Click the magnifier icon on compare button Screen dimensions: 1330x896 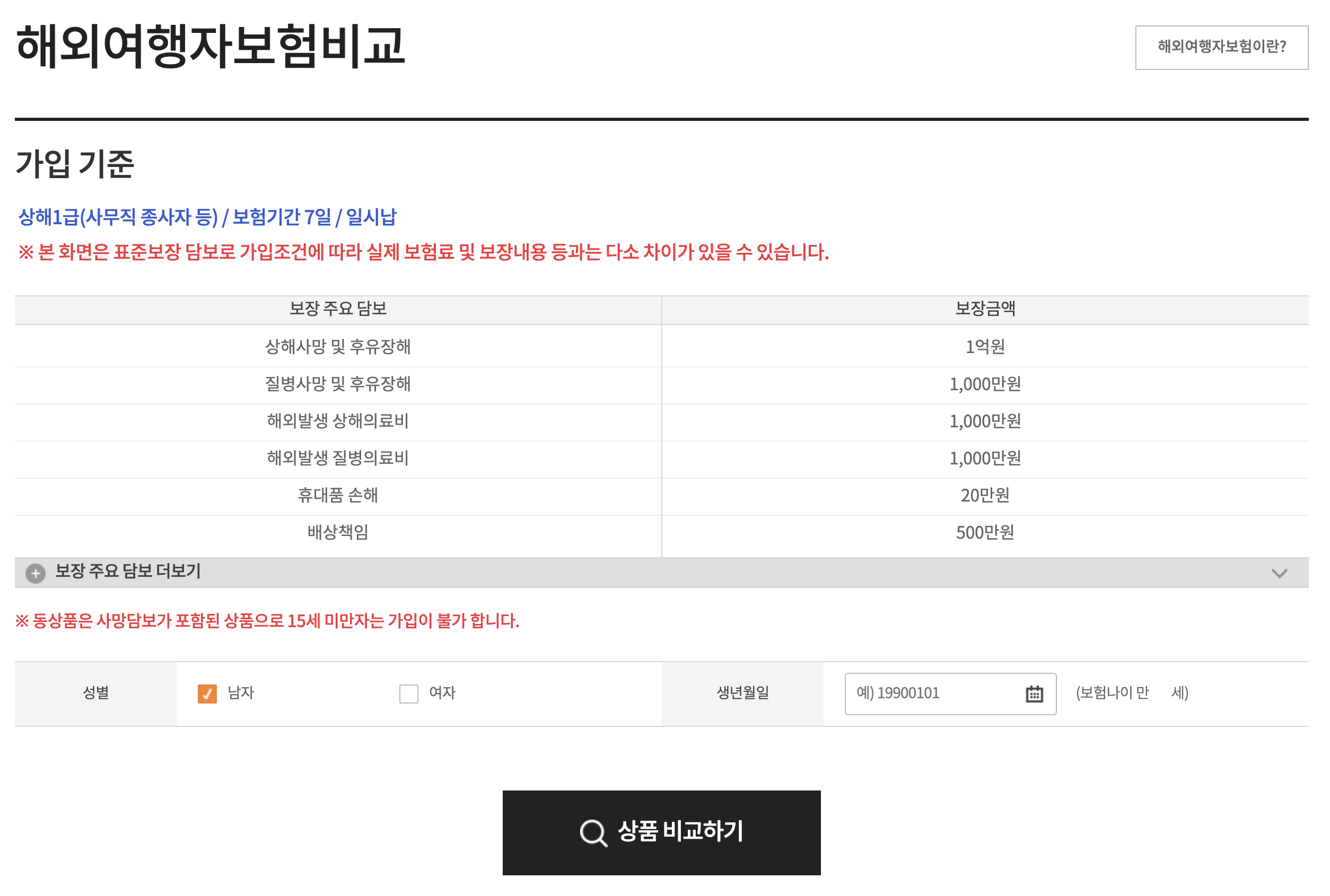(593, 832)
